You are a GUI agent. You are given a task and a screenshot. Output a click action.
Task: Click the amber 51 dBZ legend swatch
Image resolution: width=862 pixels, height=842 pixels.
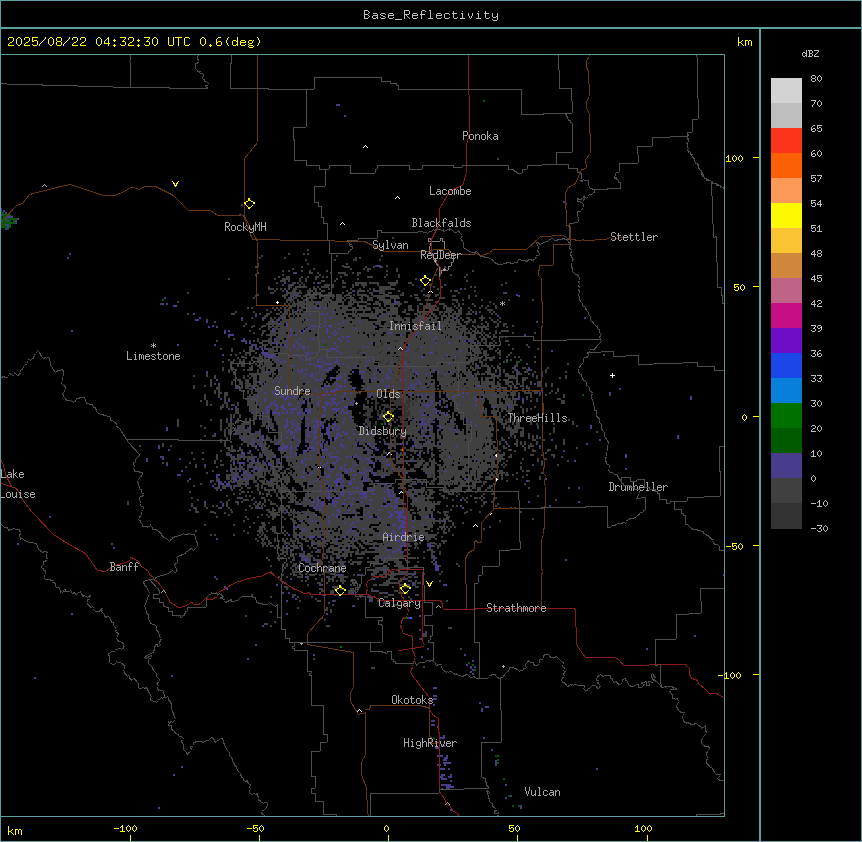point(786,241)
